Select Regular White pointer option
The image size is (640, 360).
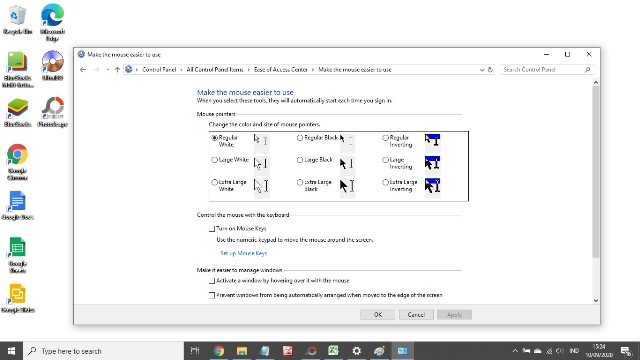[214, 138]
